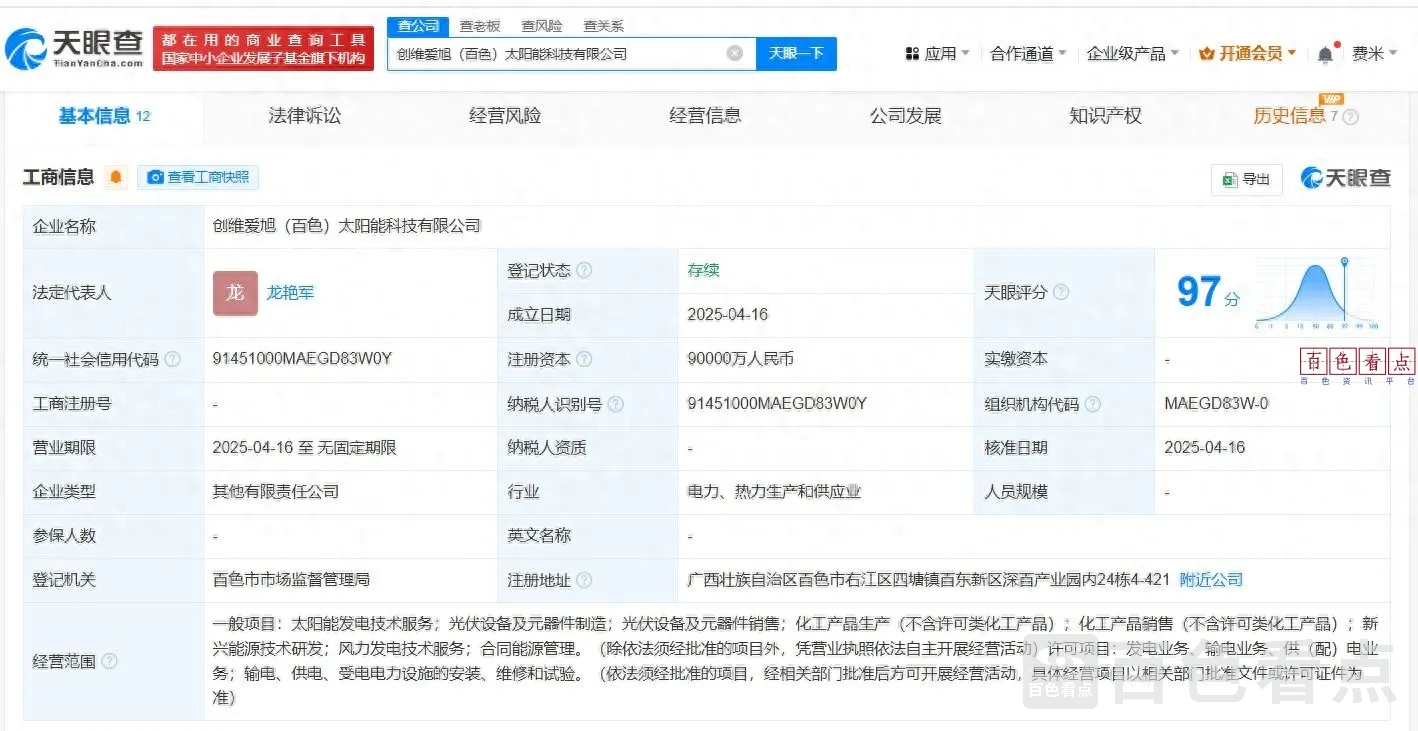1418x731 pixels.
Task: Expand the 合作通道 dropdown
Action: pyautogui.click(x=1027, y=54)
